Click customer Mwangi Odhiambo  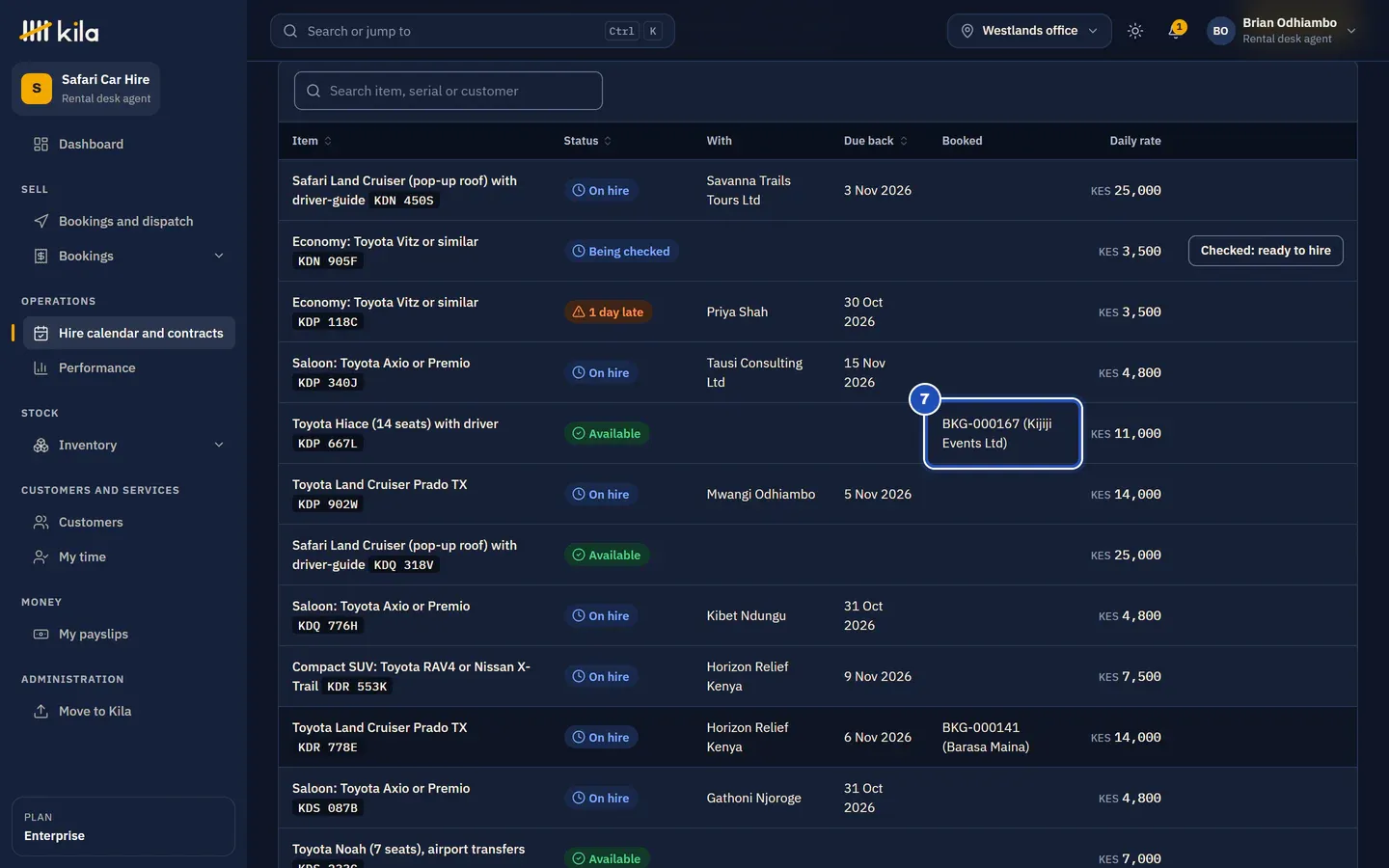pyautogui.click(x=761, y=494)
